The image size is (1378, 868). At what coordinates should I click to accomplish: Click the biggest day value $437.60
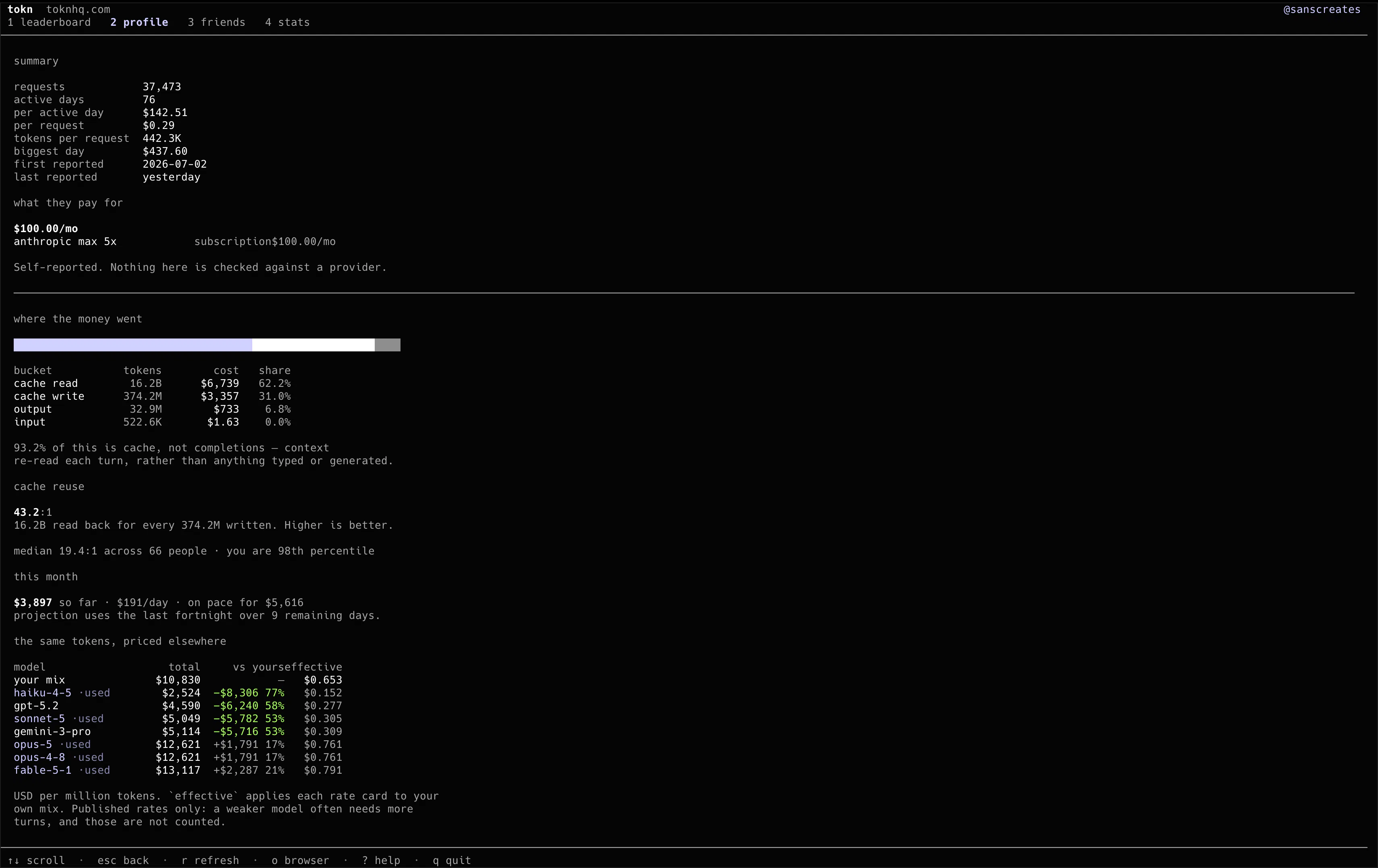[x=165, y=151]
